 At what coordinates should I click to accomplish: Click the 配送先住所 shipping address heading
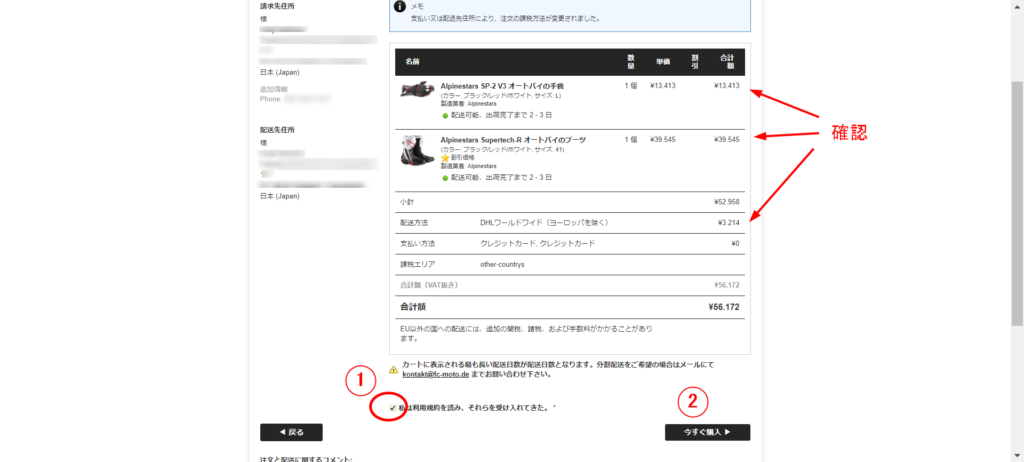click(x=277, y=130)
